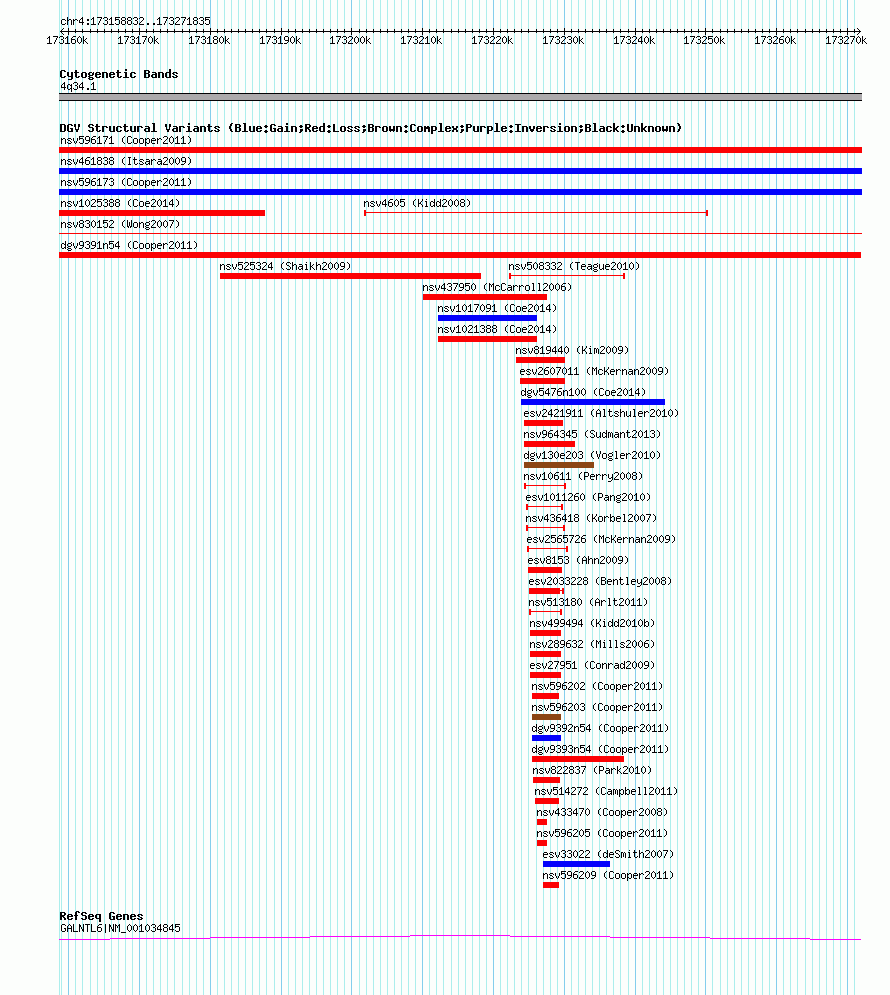Click the Cytogenetic Bands track header
The width and height of the screenshot is (890, 995).
pos(119,74)
